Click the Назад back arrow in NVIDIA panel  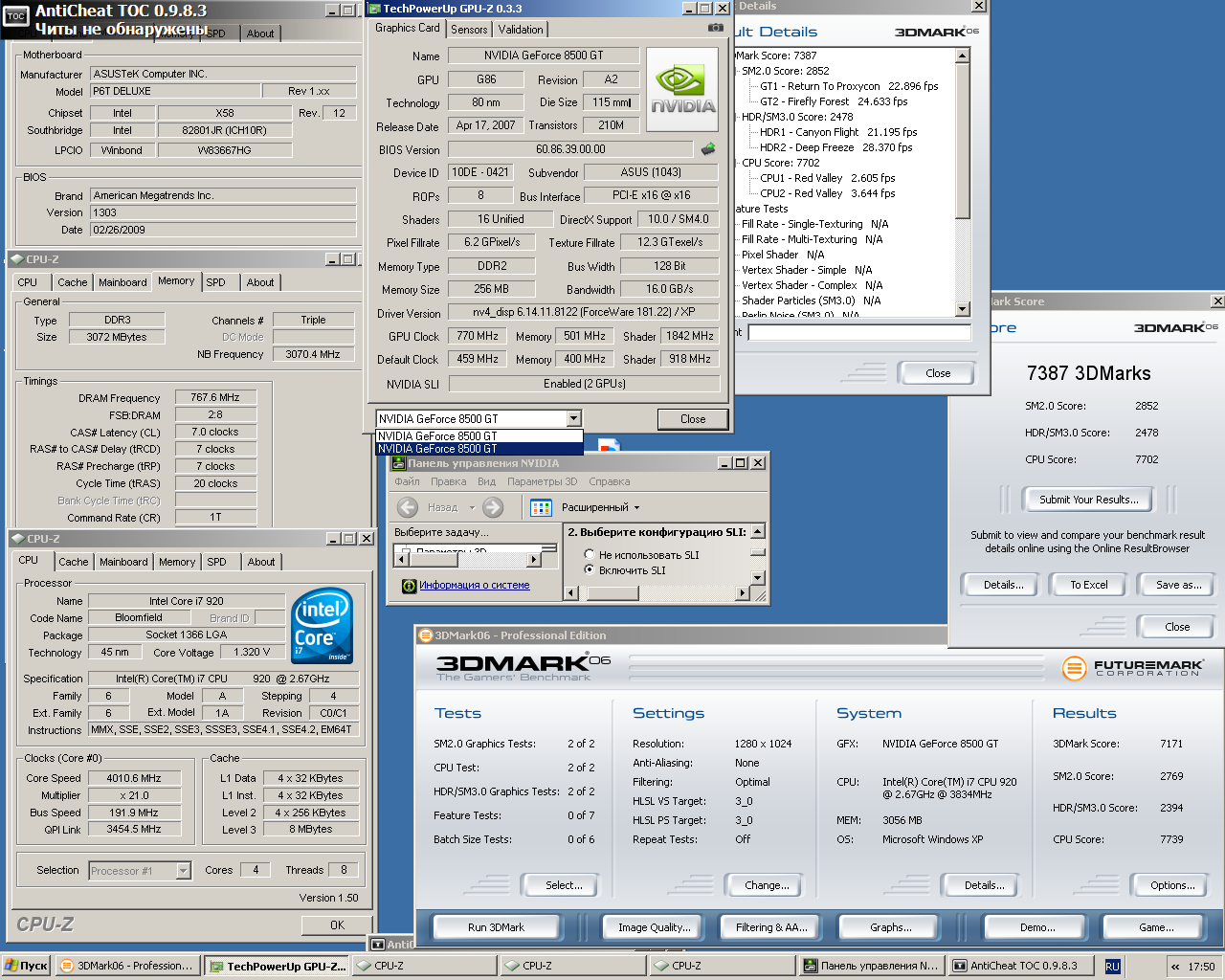pos(408,507)
